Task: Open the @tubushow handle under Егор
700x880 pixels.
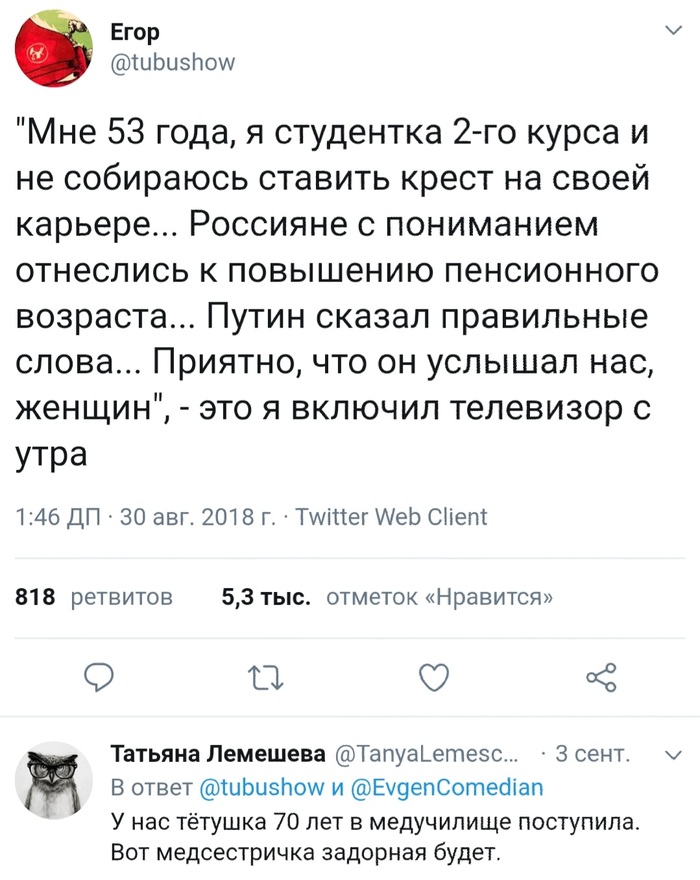Action: click(x=170, y=63)
